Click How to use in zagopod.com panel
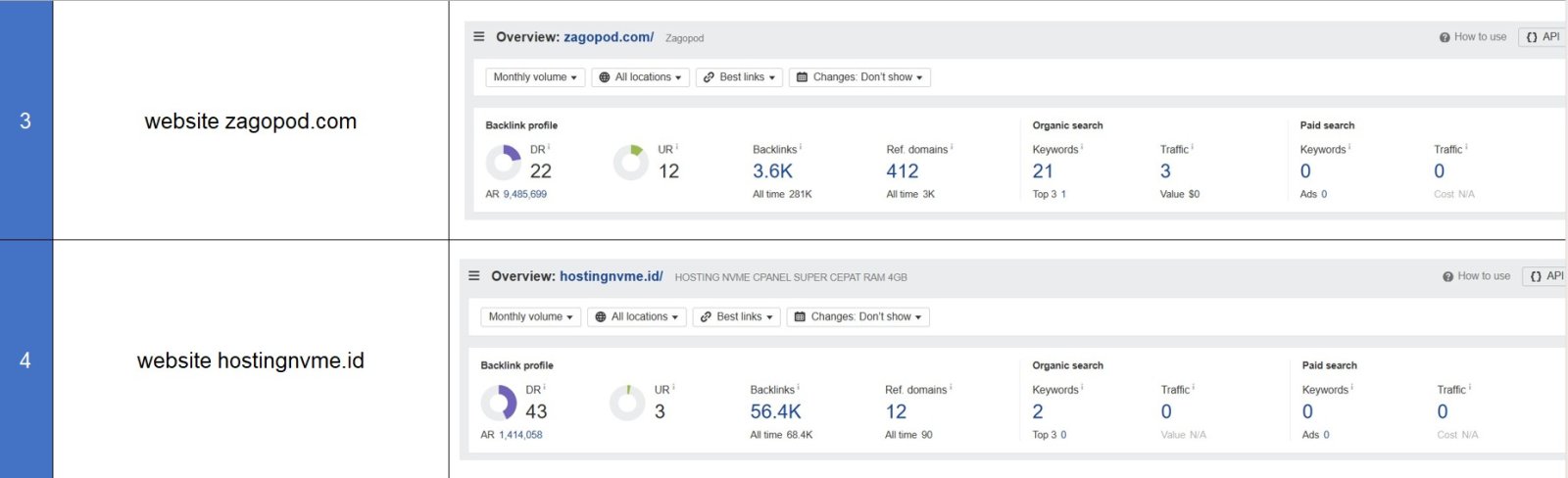 (1473, 37)
